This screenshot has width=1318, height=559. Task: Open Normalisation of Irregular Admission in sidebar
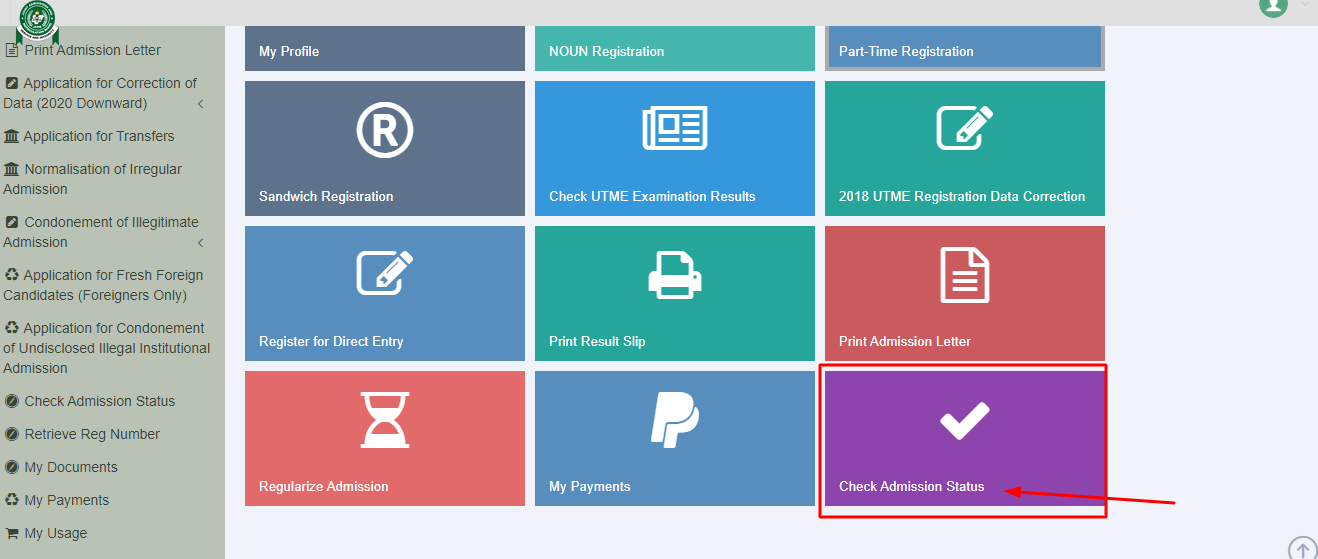[x=93, y=179]
